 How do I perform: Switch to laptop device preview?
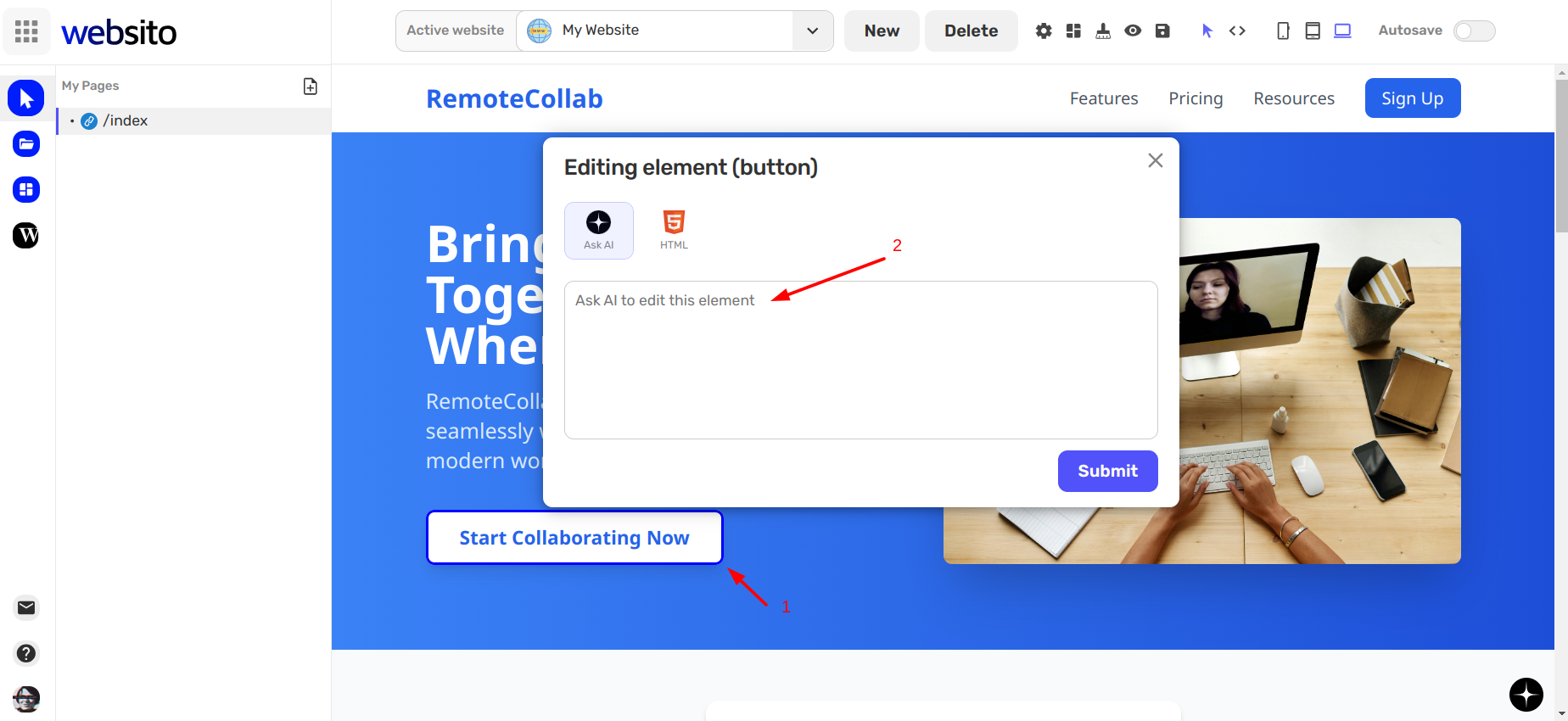coord(1342,31)
